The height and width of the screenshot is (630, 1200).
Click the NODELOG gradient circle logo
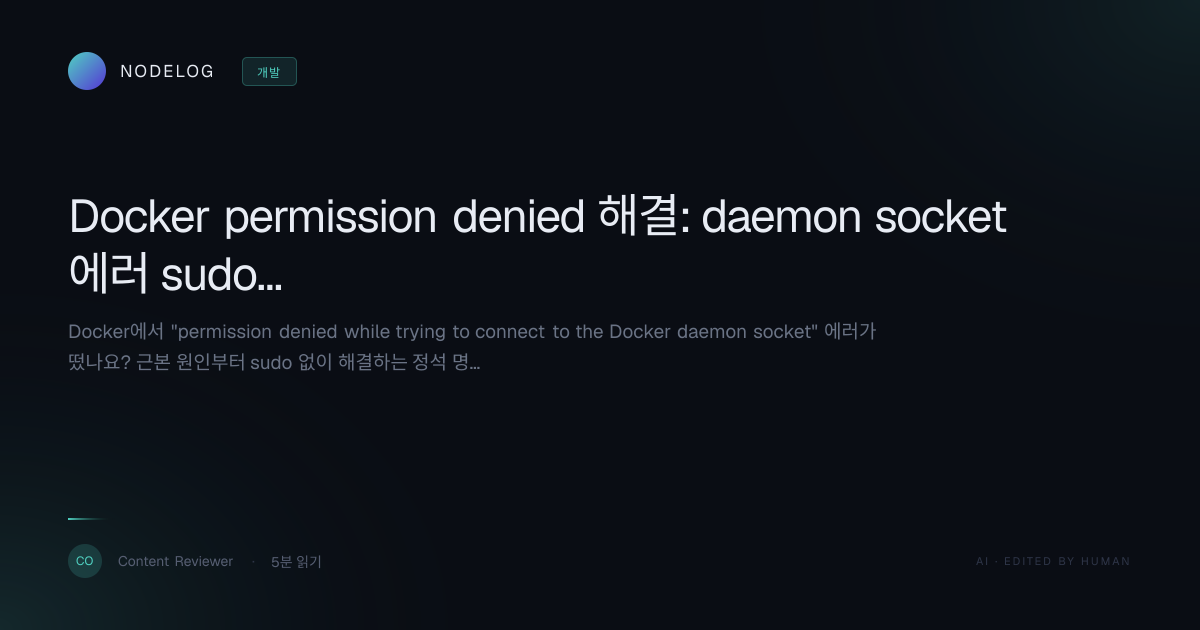tap(87, 71)
